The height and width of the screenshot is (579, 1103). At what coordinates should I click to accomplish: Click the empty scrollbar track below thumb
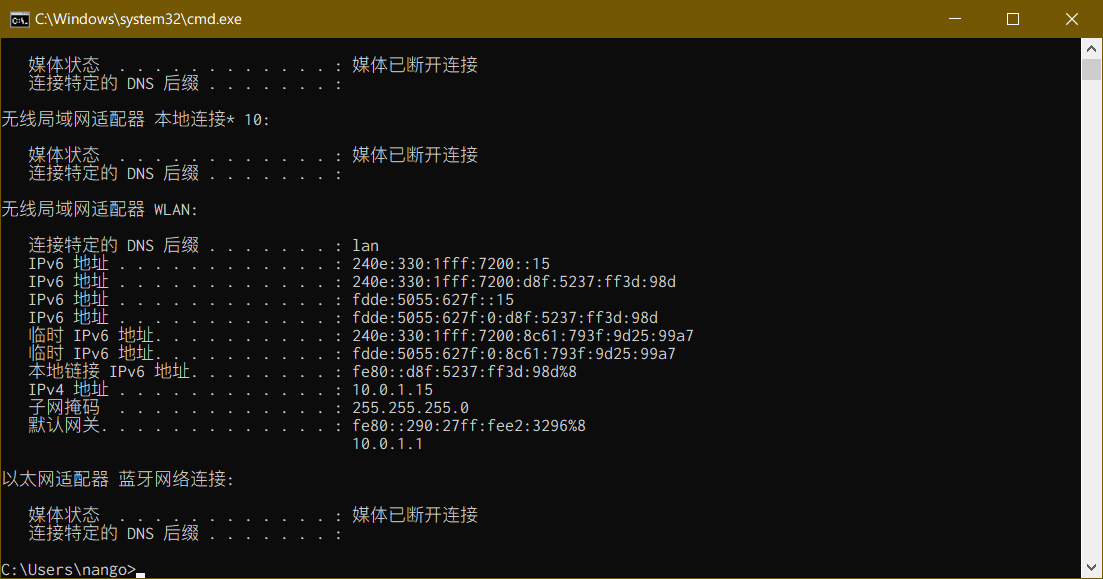pyautogui.click(x=1091, y=317)
